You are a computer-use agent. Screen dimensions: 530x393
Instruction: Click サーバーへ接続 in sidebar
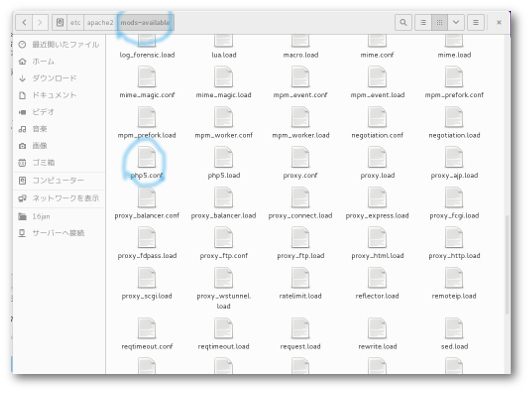pos(59,233)
